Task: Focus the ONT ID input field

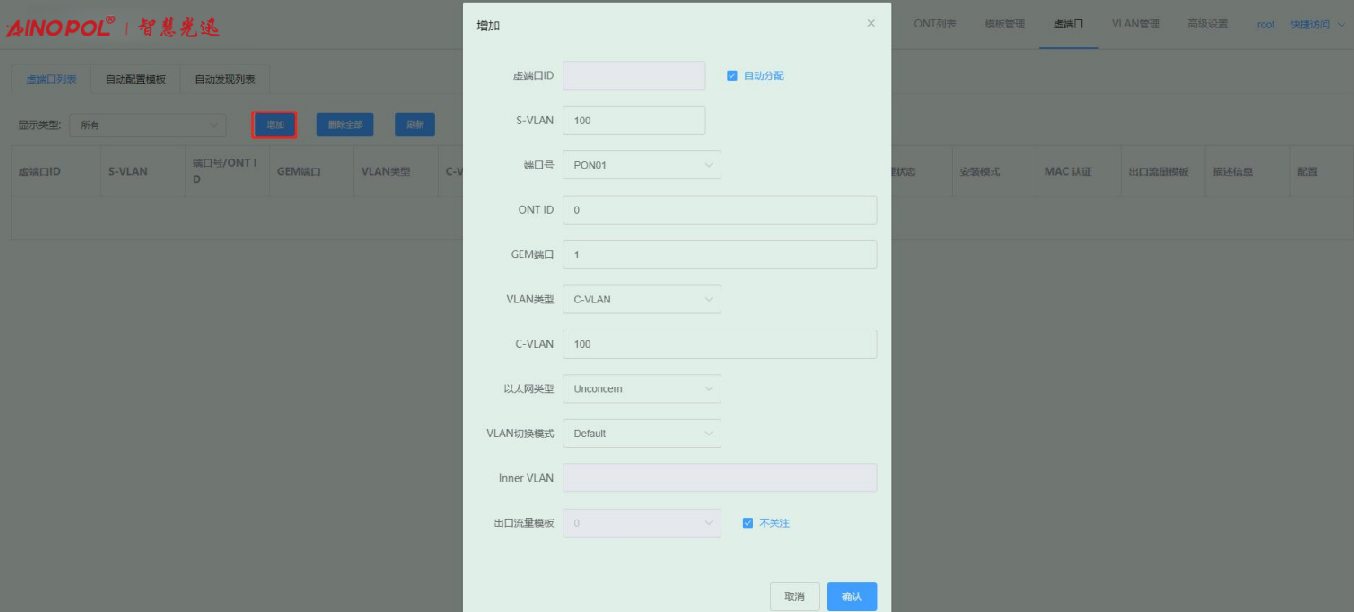Action: tap(719, 210)
